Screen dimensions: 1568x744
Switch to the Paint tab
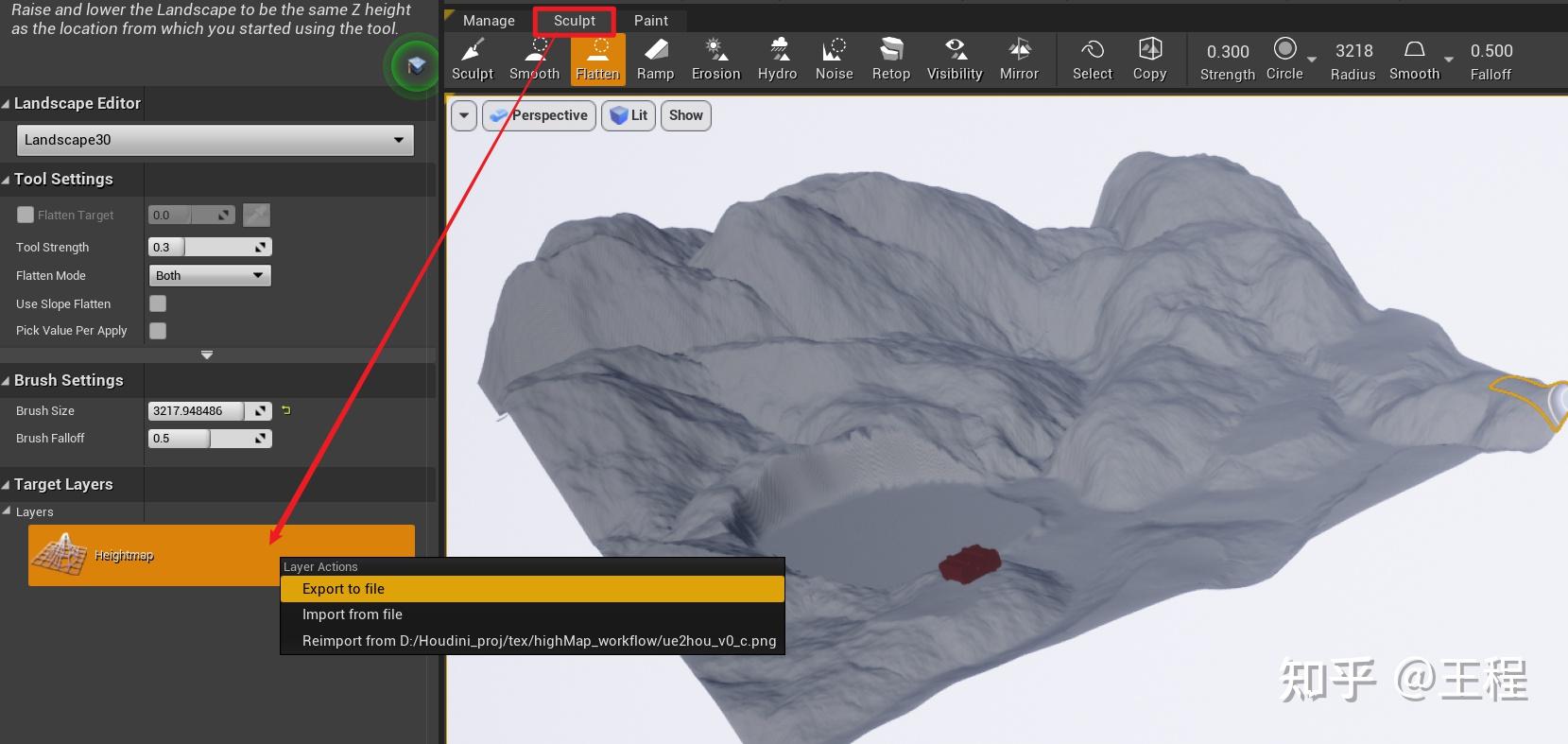[x=650, y=20]
